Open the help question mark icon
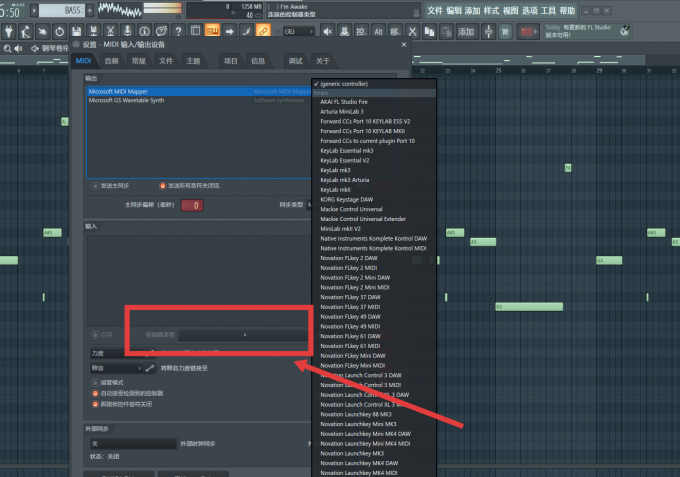Screen dimensions: 680x477 pyautogui.click(x=178, y=31)
